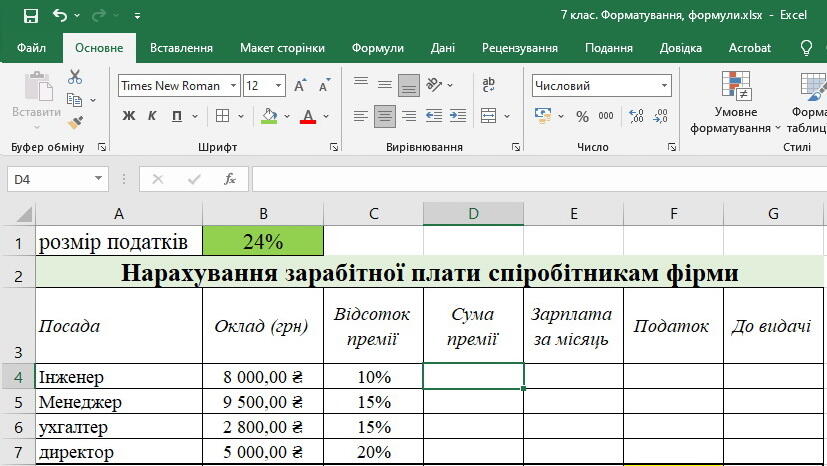This screenshot has width=827, height=466.
Task: Click the Tell Me lightbulb icon
Action: [x=806, y=48]
